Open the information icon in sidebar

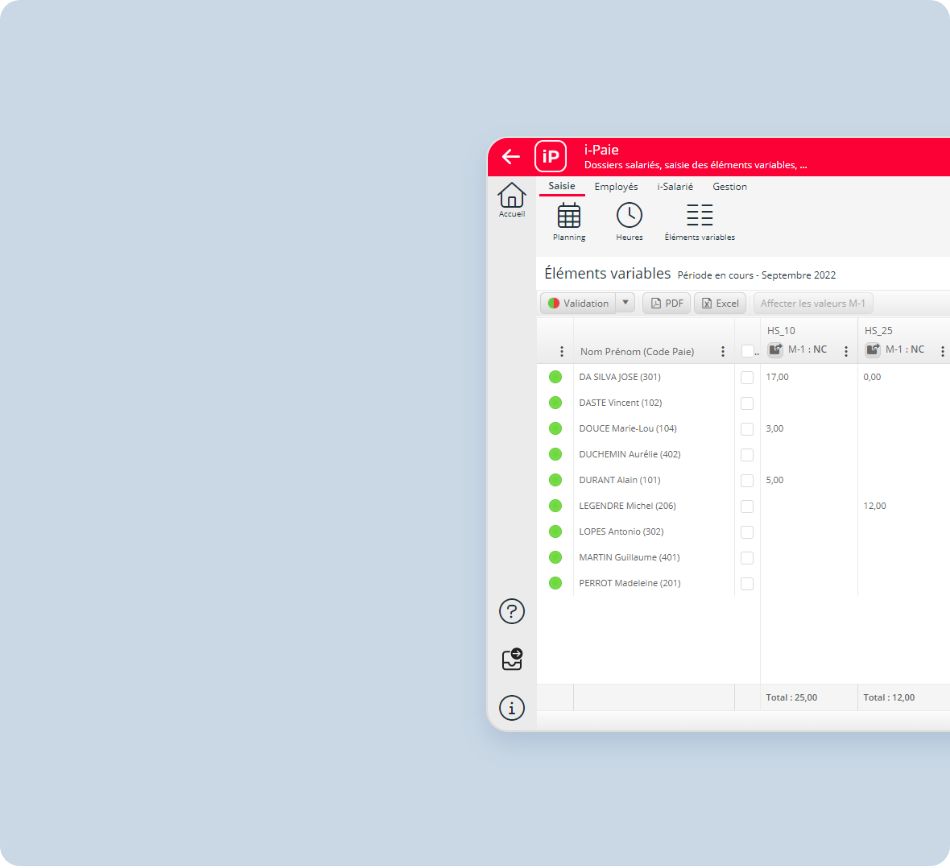512,708
